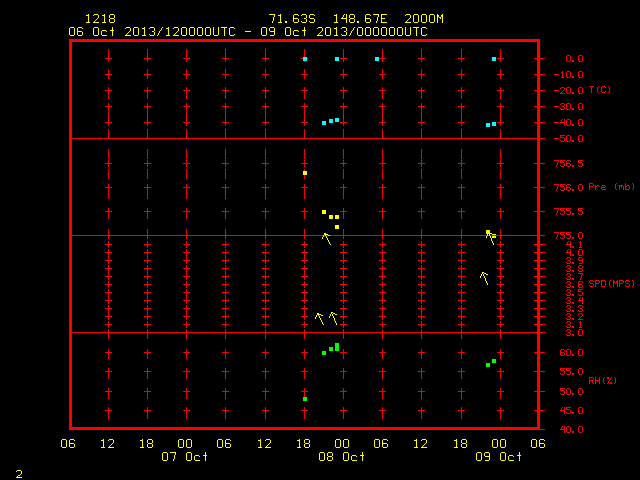
Task: Click the isolated yellow pressure point above 756.0
Action: coord(305,173)
